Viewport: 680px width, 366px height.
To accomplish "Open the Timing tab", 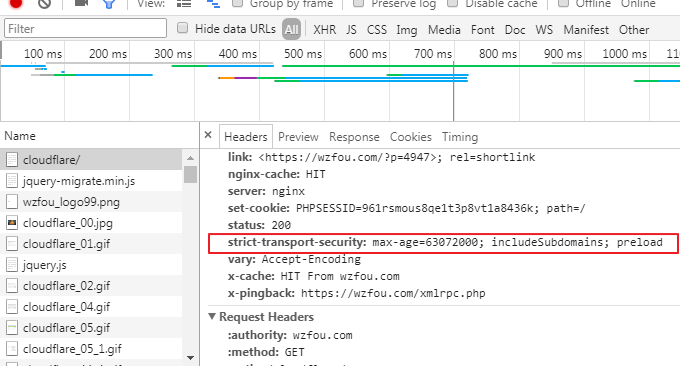I will (460, 137).
